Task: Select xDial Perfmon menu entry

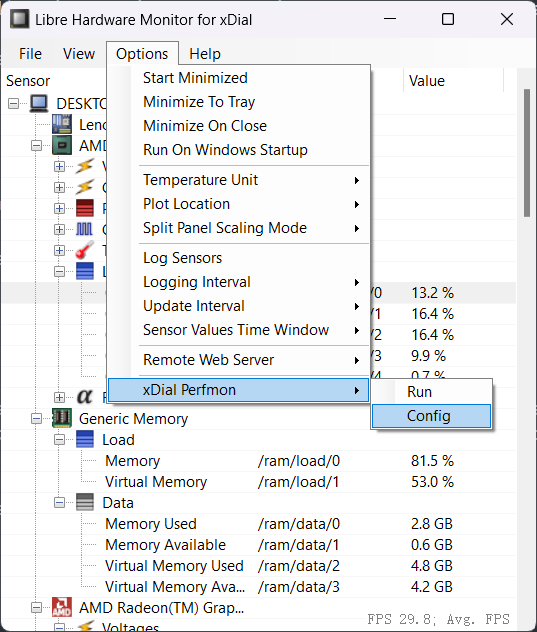Action: click(239, 390)
